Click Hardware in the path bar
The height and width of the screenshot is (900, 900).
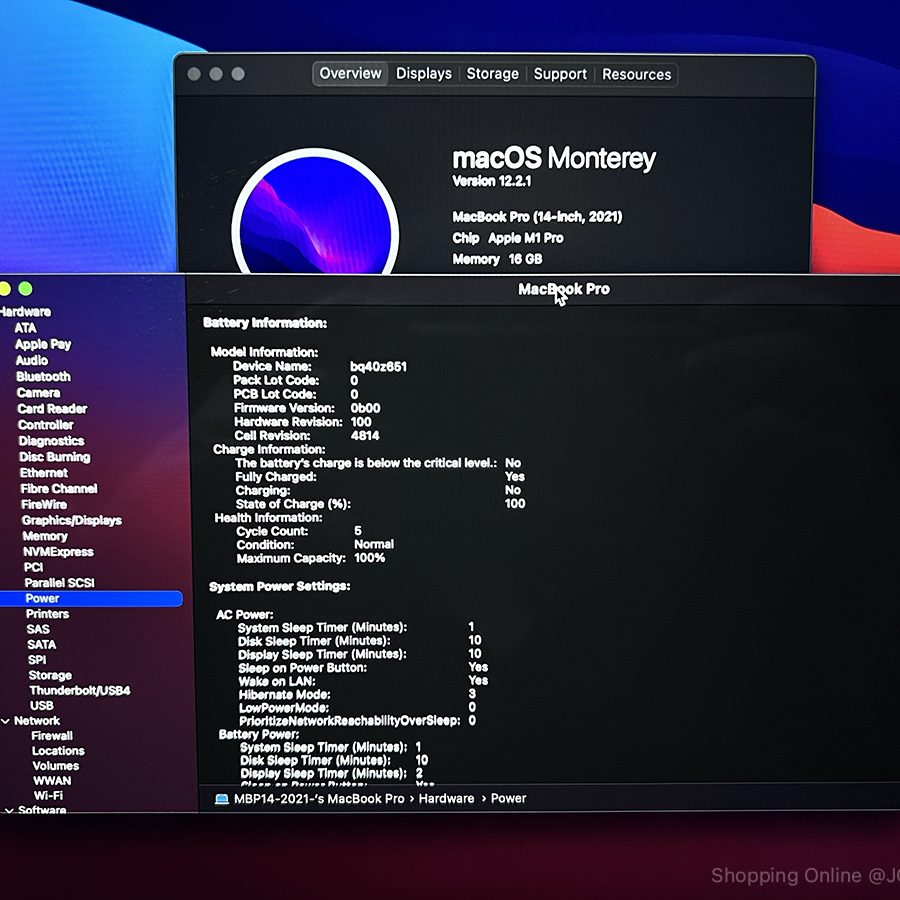click(x=447, y=799)
